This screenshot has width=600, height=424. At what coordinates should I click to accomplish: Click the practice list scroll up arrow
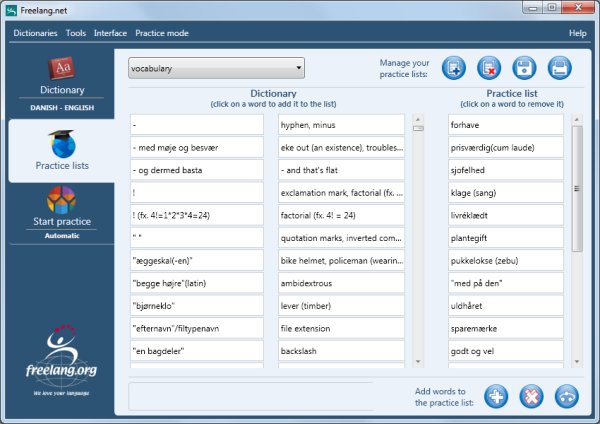click(577, 119)
